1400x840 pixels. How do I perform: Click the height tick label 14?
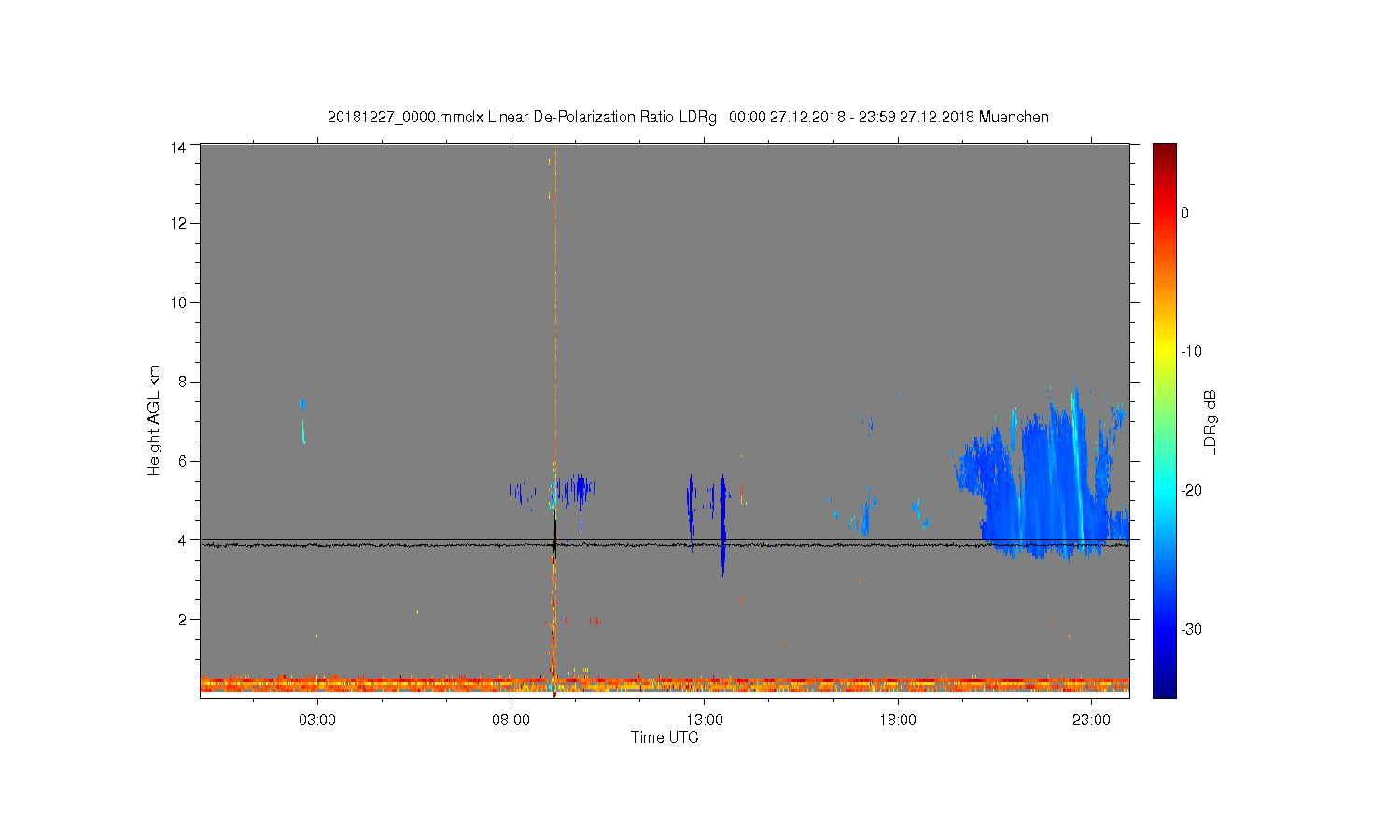coord(177,147)
